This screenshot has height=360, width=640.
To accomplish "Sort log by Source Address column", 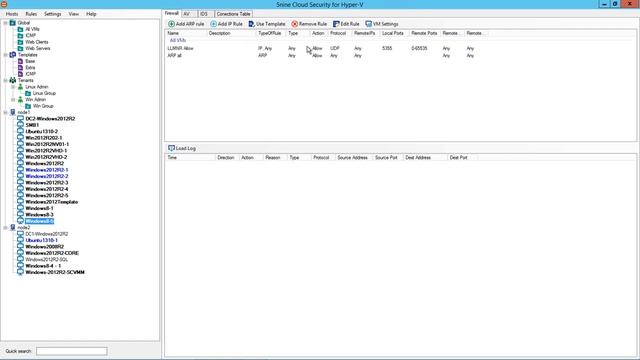I will pos(353,158).
